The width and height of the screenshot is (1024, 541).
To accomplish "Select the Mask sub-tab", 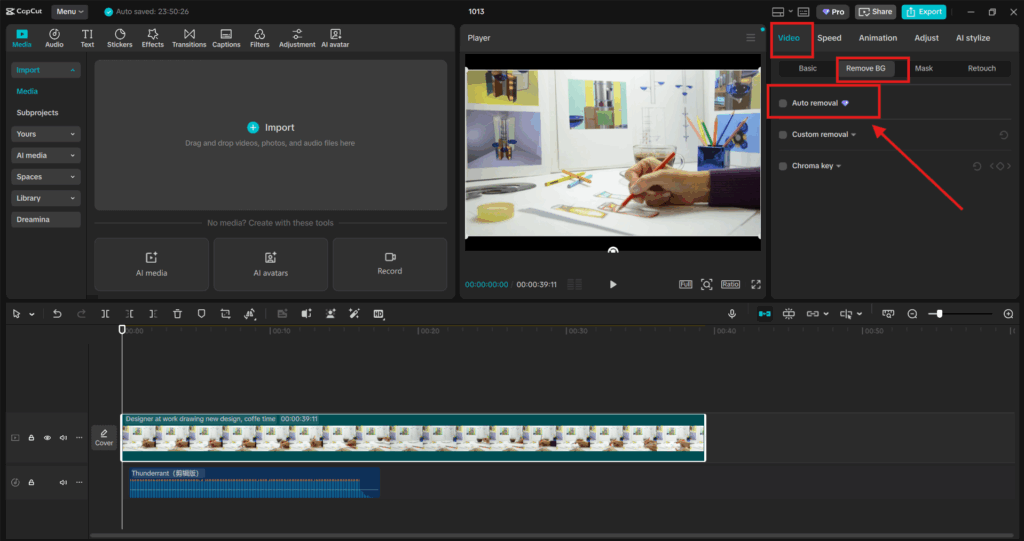I will click(924, 69).
